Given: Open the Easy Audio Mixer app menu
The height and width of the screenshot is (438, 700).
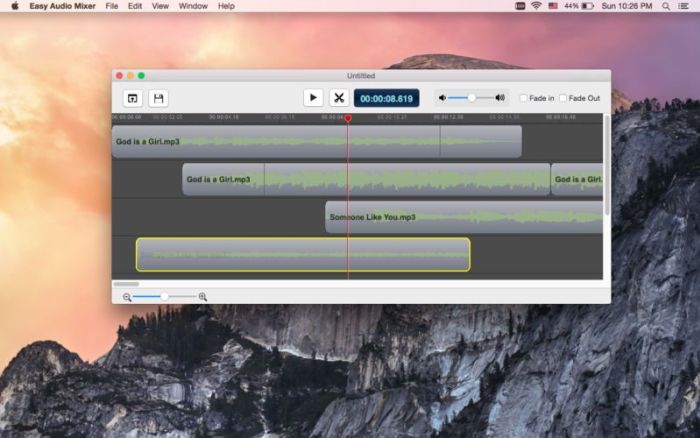Looking at the screenshot, I should [62, 6].
